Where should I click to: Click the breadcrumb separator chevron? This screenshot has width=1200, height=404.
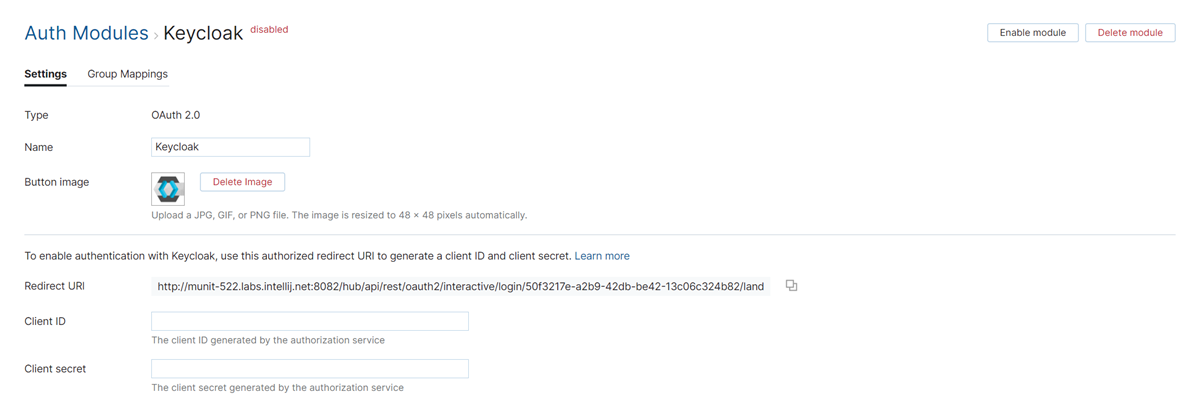pos(156,36)
